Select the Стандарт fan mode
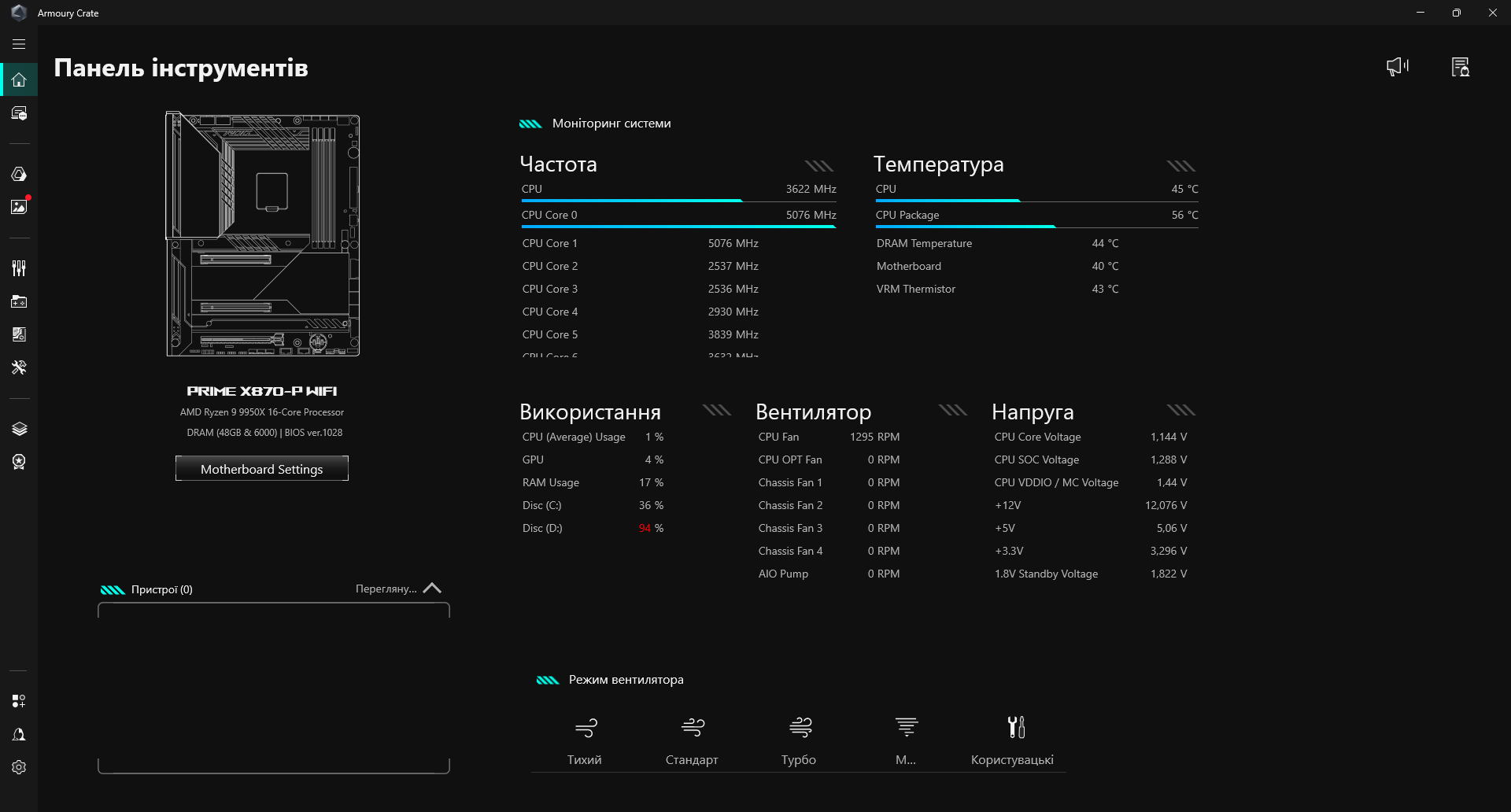 tap(692, 740)
